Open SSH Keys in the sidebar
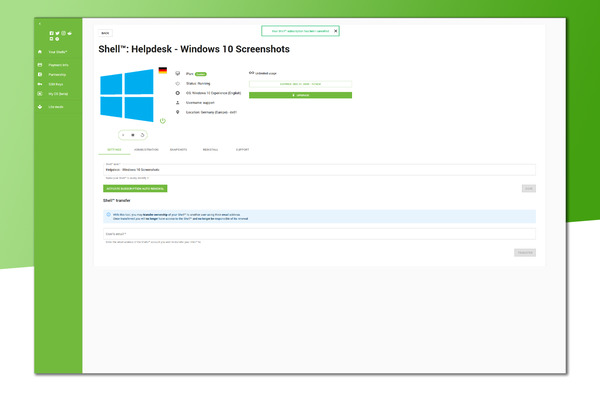This screenshot has height=400, width=600. (56, 85)
